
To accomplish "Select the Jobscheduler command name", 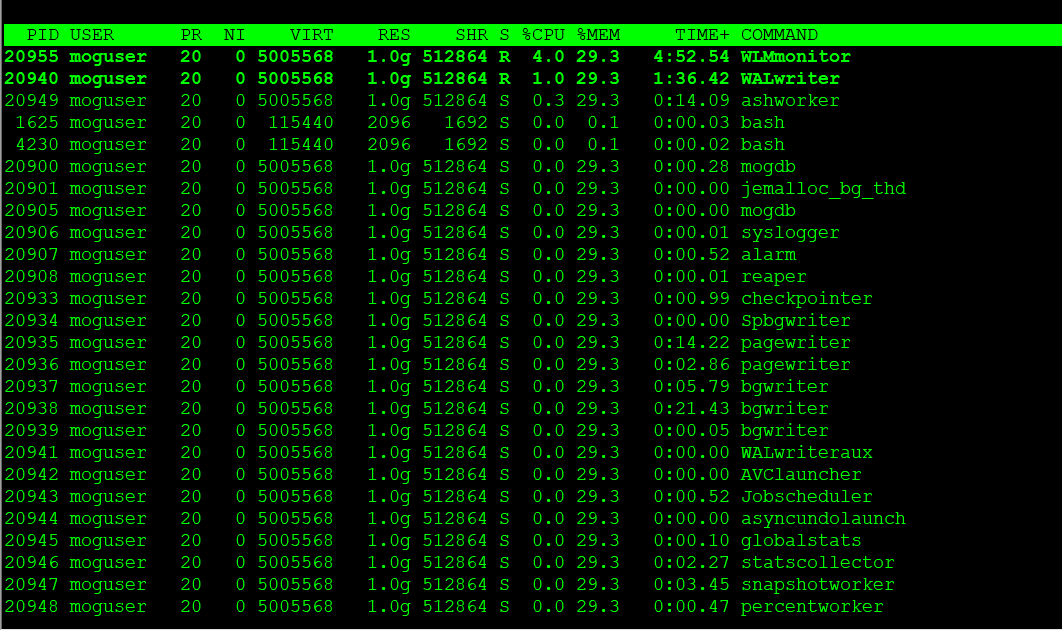I will tap(807, 497).
